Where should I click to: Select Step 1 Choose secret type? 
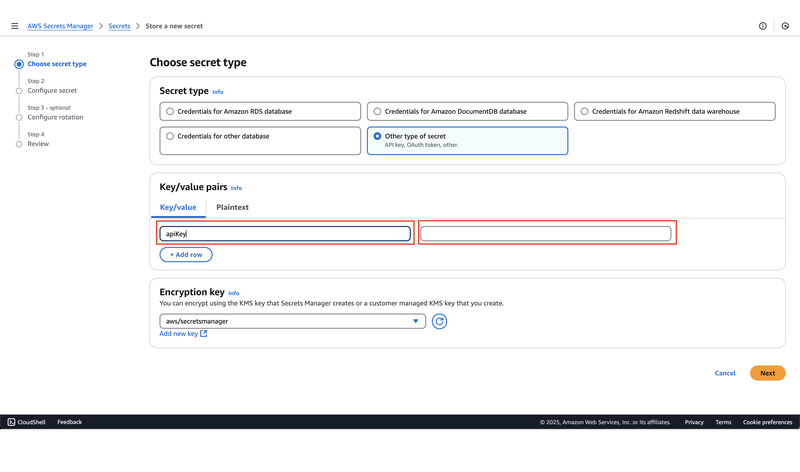tap(57, 64)
